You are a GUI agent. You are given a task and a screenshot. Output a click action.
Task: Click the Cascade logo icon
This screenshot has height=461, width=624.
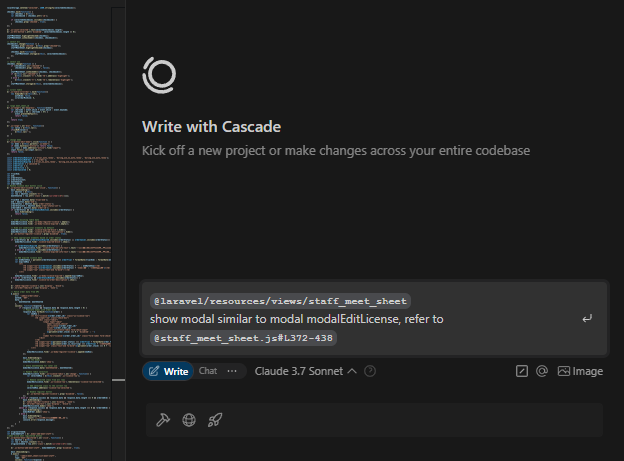coord(159,75)
